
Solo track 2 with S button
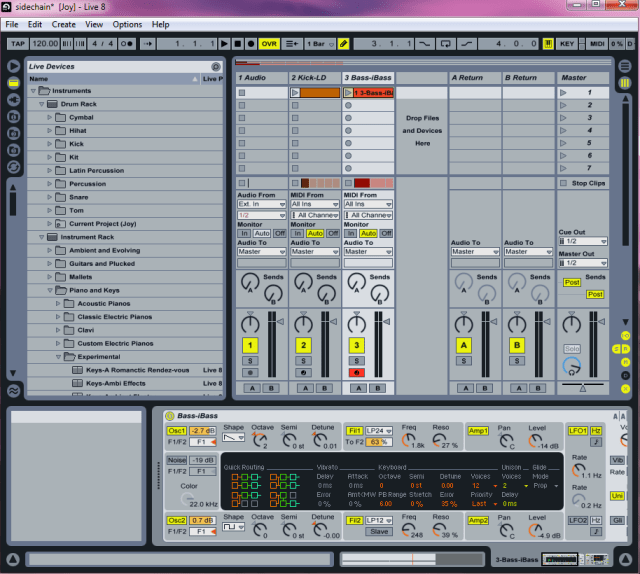(303, 360)
